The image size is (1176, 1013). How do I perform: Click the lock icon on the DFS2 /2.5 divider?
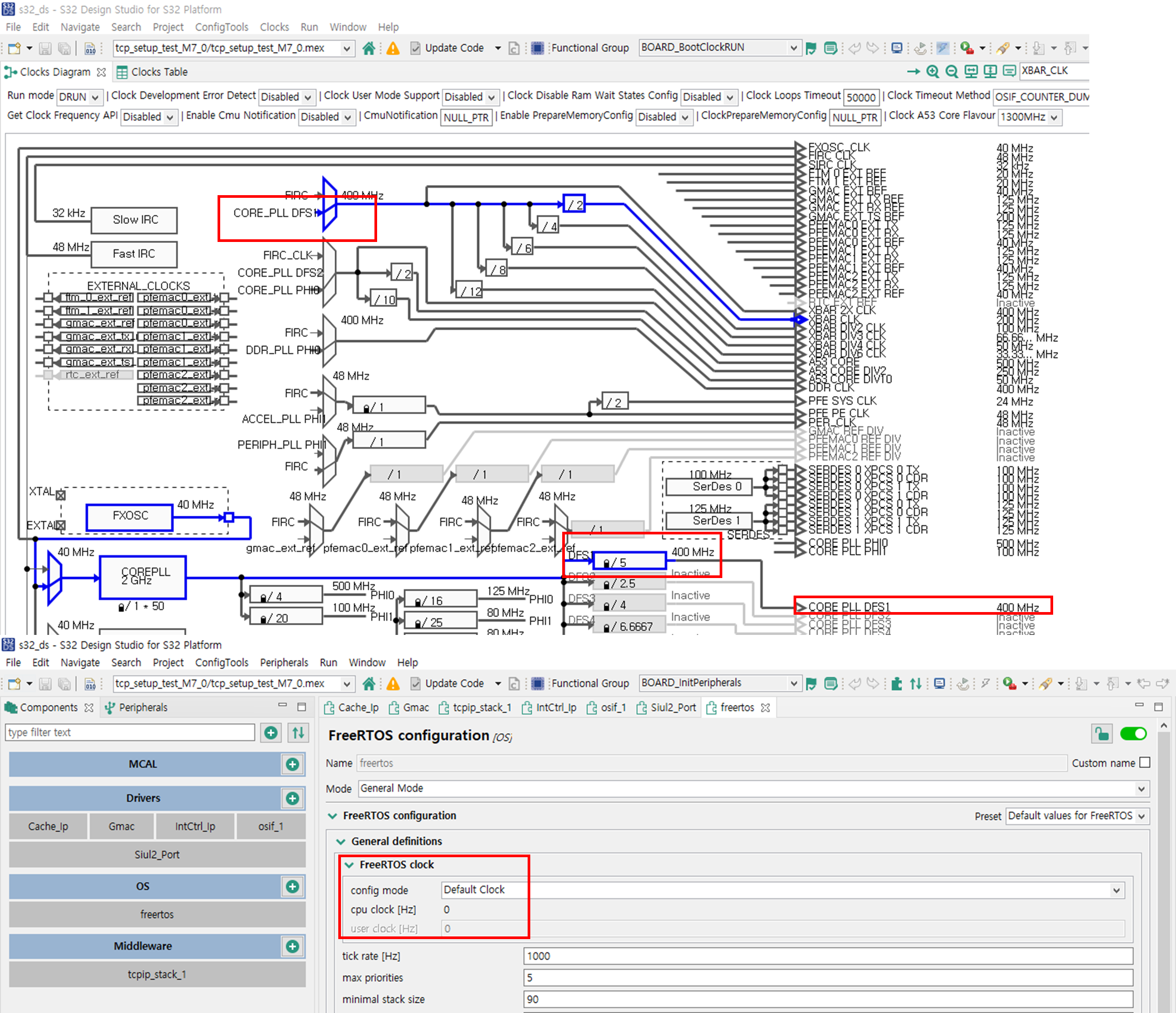click(x=606, y=584)
